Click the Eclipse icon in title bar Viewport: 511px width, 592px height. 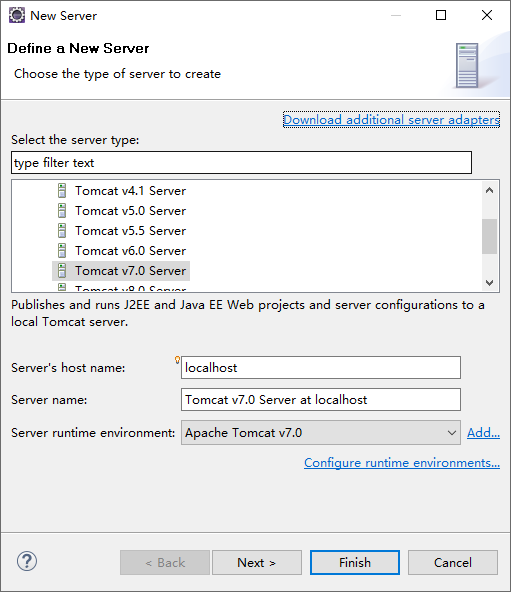coord(17,15)
